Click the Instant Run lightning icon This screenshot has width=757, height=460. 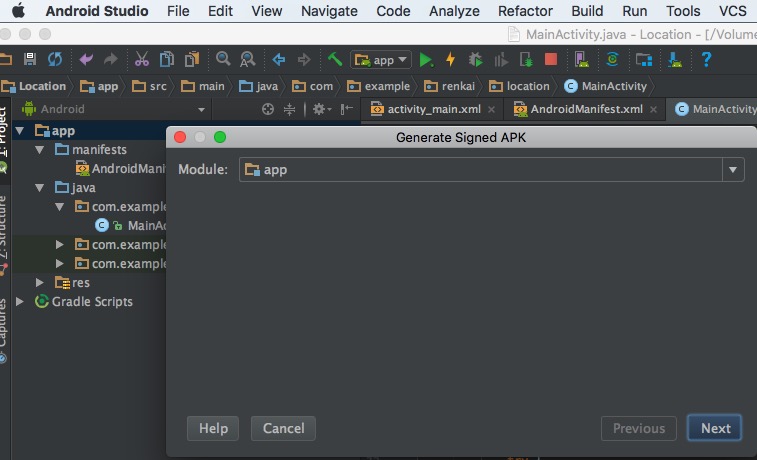pos(450,59)
